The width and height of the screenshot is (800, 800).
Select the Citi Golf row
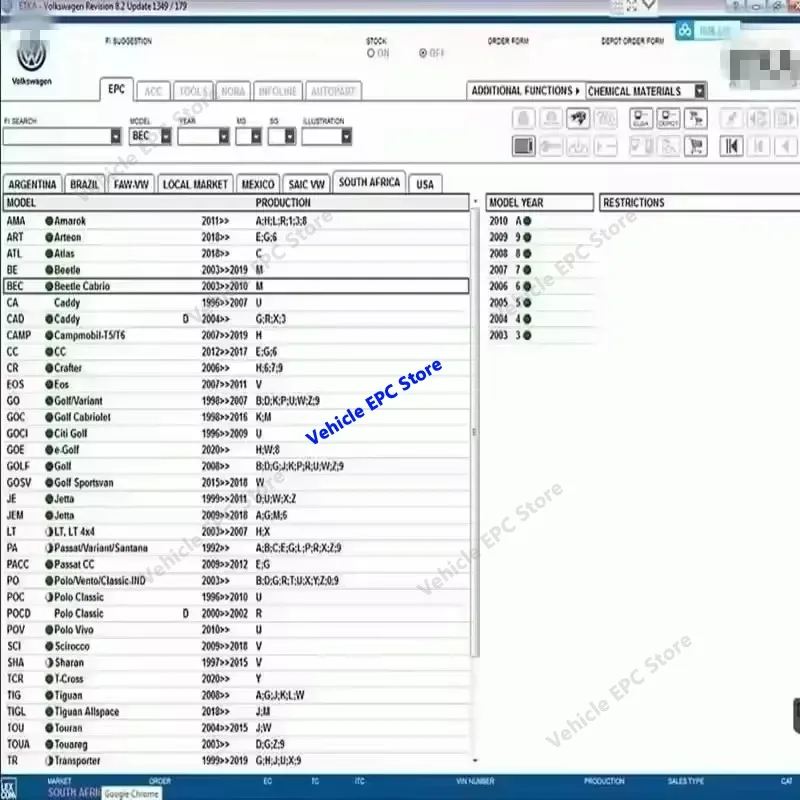(236, 433)
